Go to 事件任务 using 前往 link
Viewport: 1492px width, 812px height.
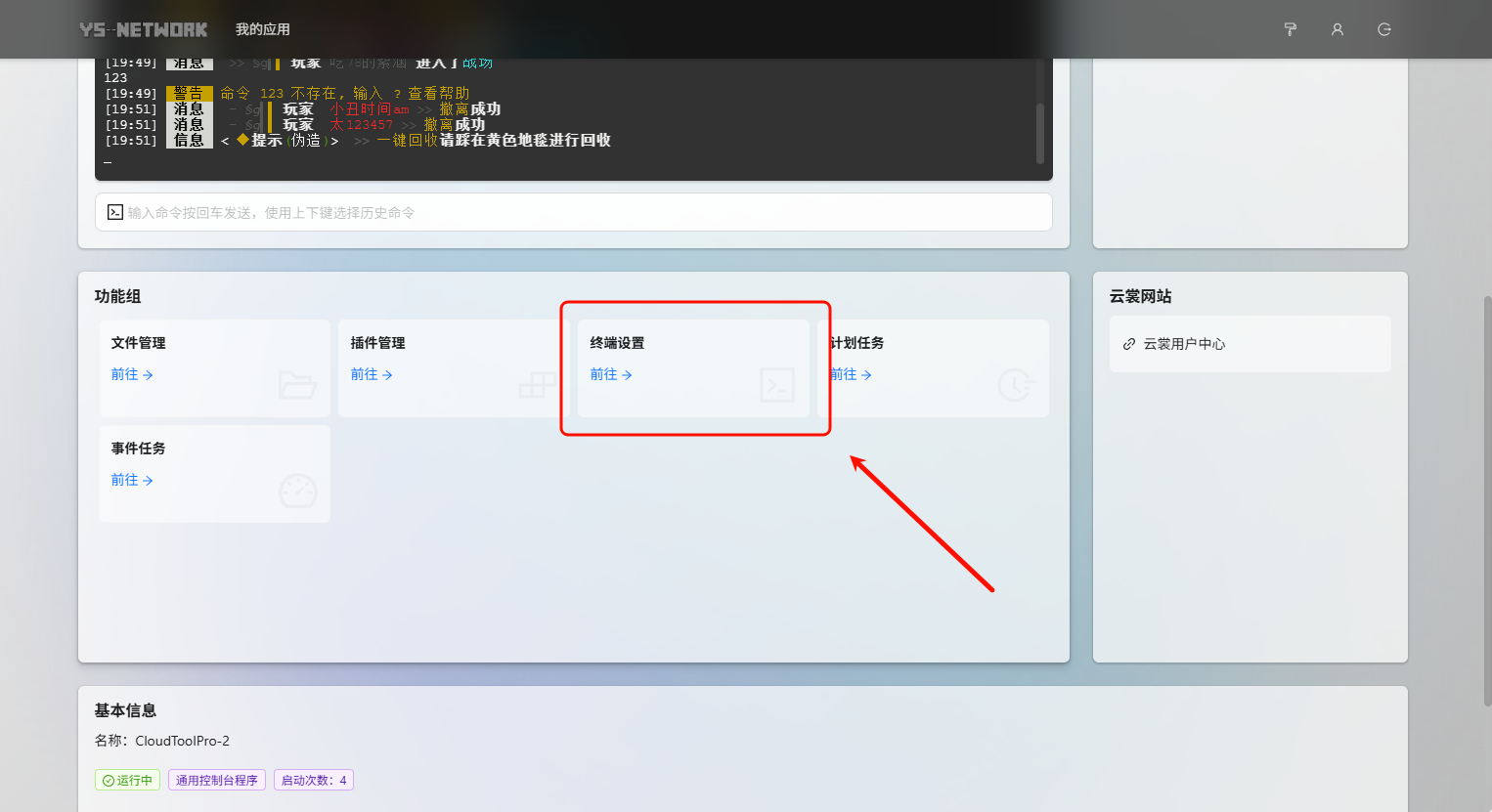click(131, 480)
